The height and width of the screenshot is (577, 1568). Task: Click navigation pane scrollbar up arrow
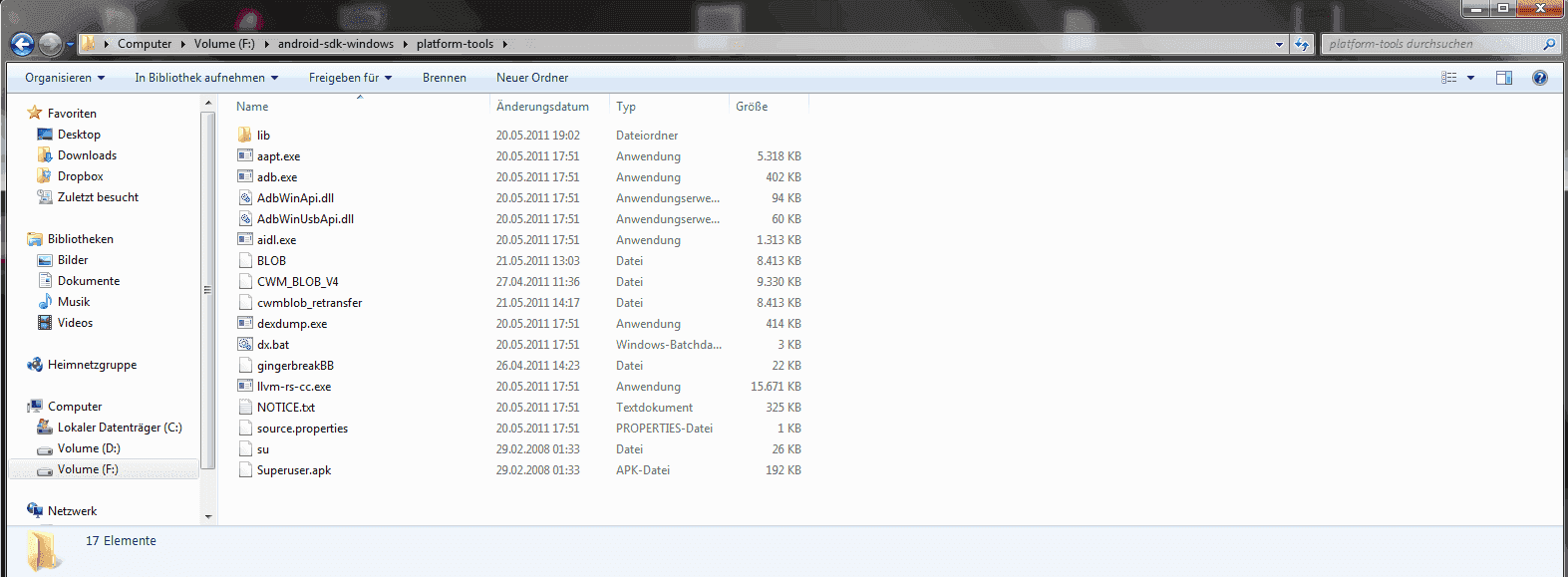(208, 103)
